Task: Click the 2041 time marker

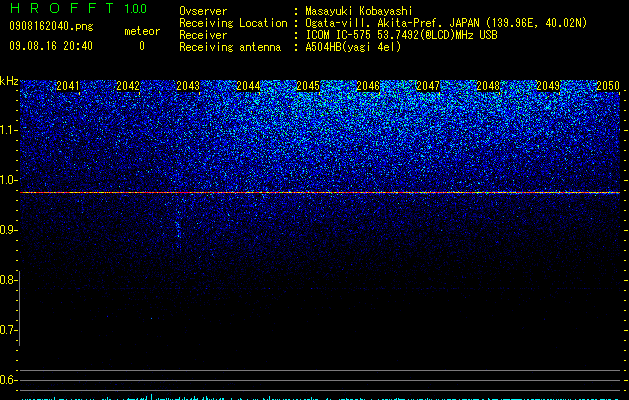Action: 68,86
